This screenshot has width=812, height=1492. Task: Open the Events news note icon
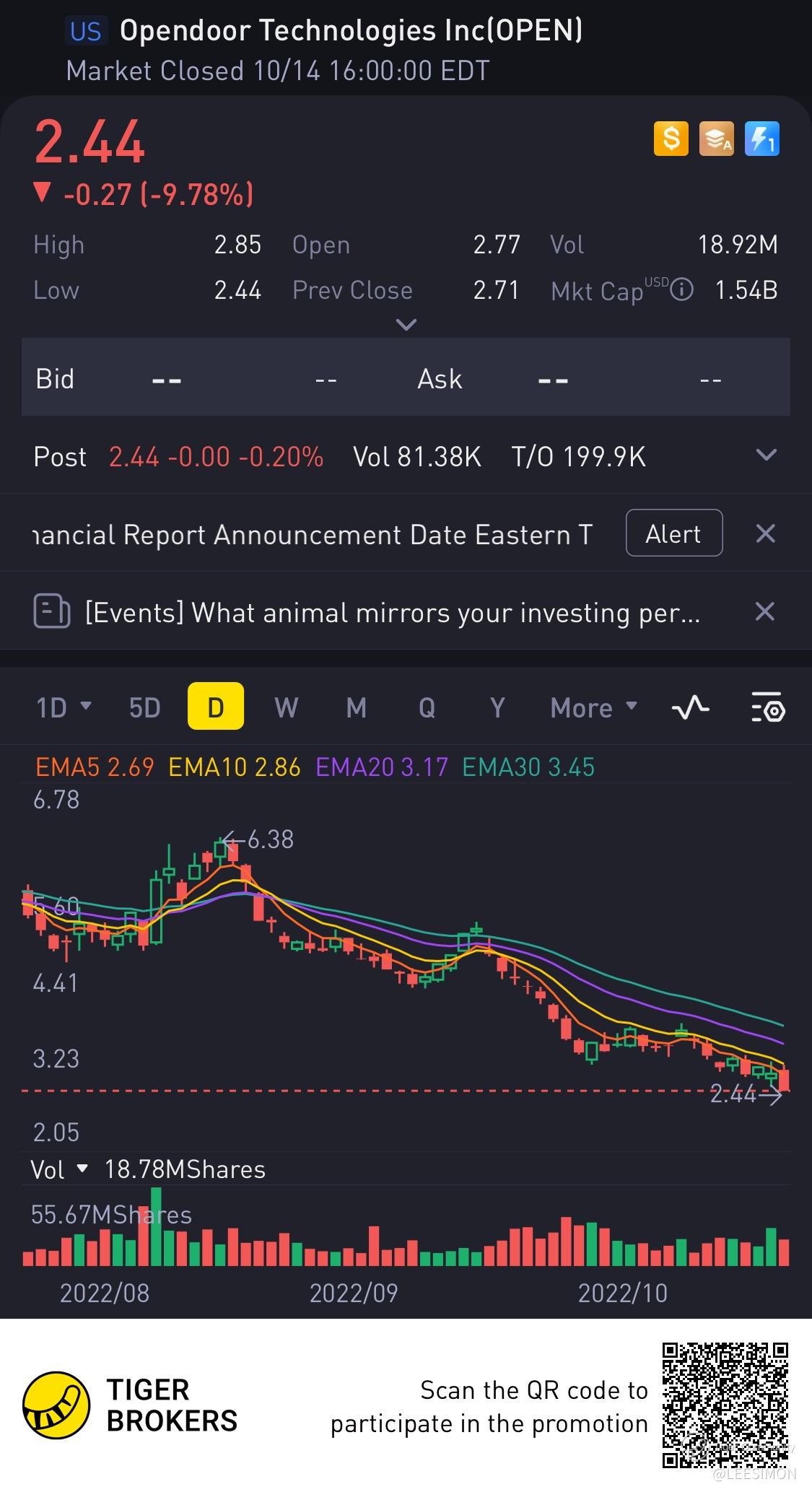(x=52, y=612)
